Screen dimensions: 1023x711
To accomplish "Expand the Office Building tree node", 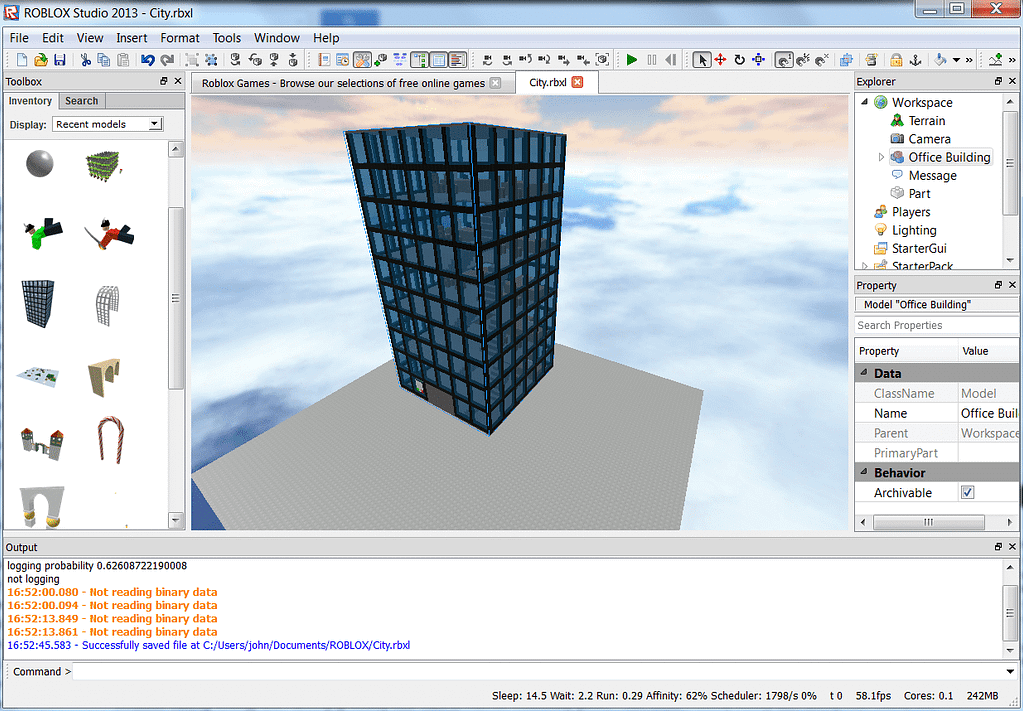I will click(881, 157).
